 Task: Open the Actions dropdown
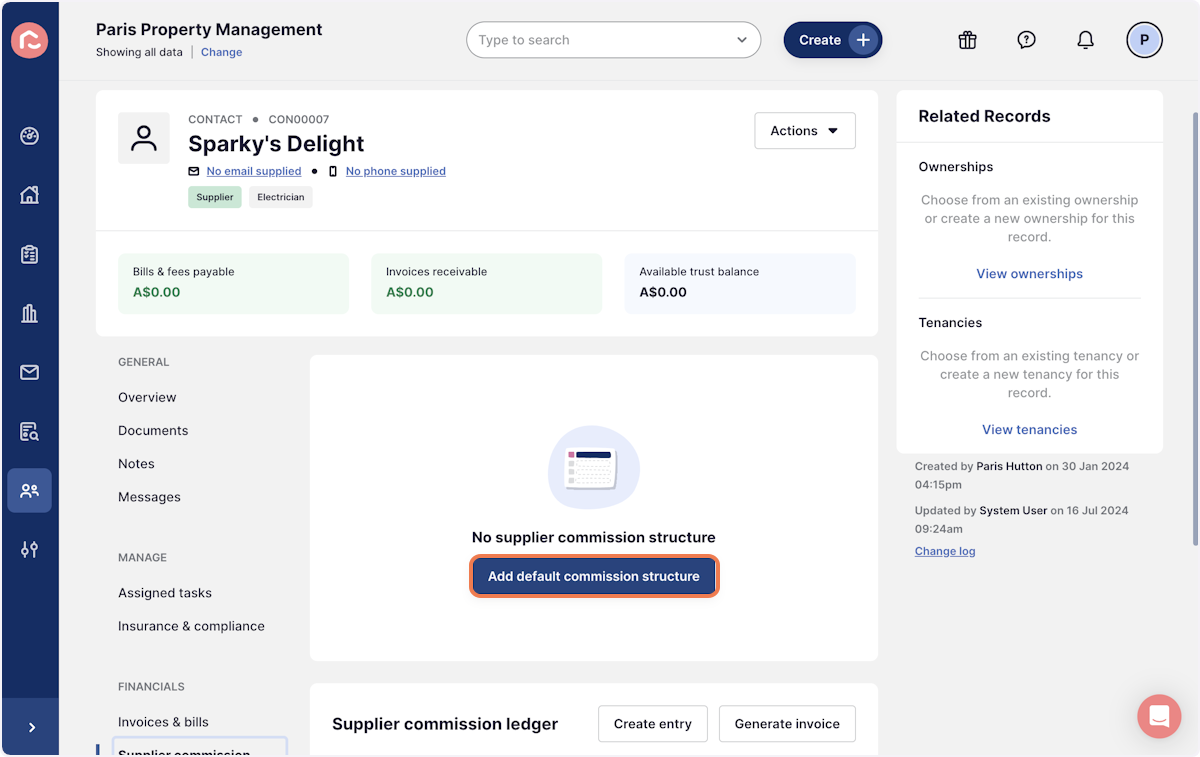805,131
